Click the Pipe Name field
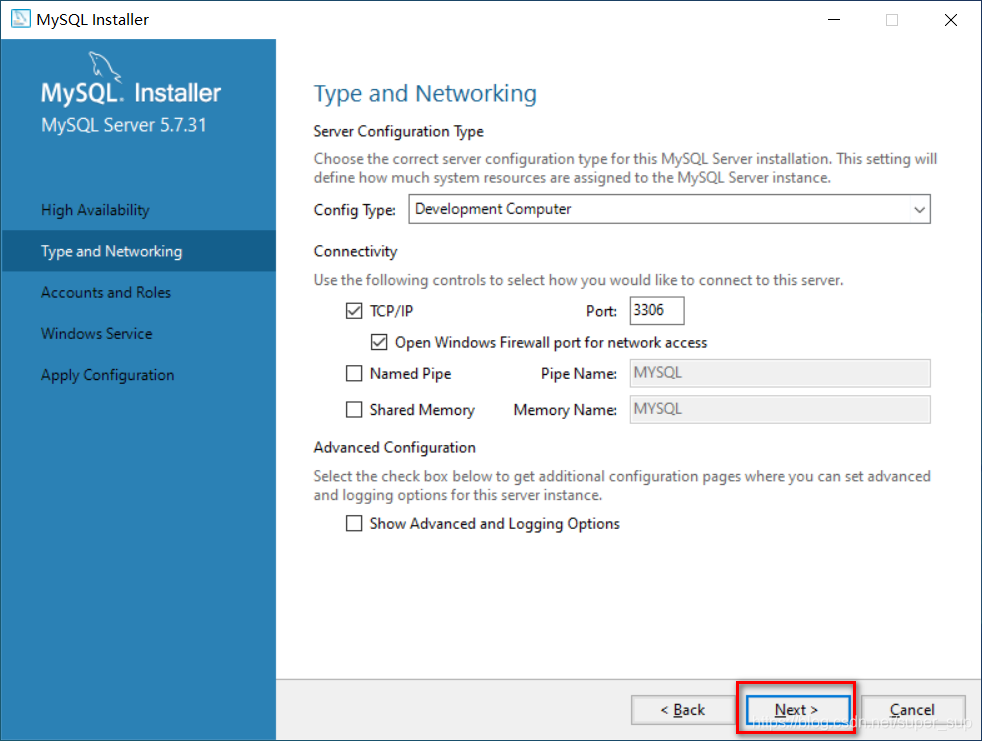This screenshot has height=741, width=982. 780,373
